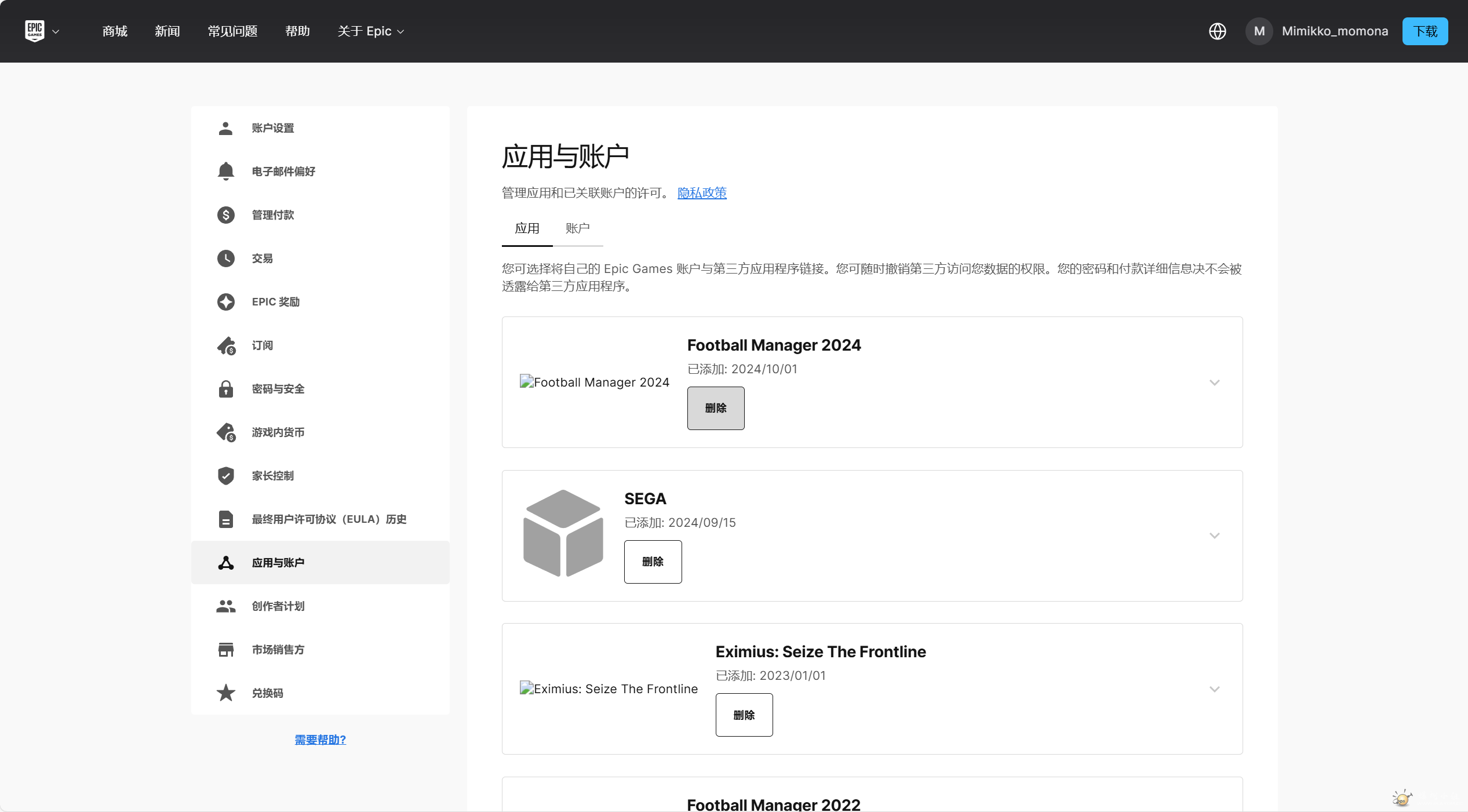Open the 隐私政策 privacy policy link
This screenshot has height=812, width=1468.
coord(702,193)
